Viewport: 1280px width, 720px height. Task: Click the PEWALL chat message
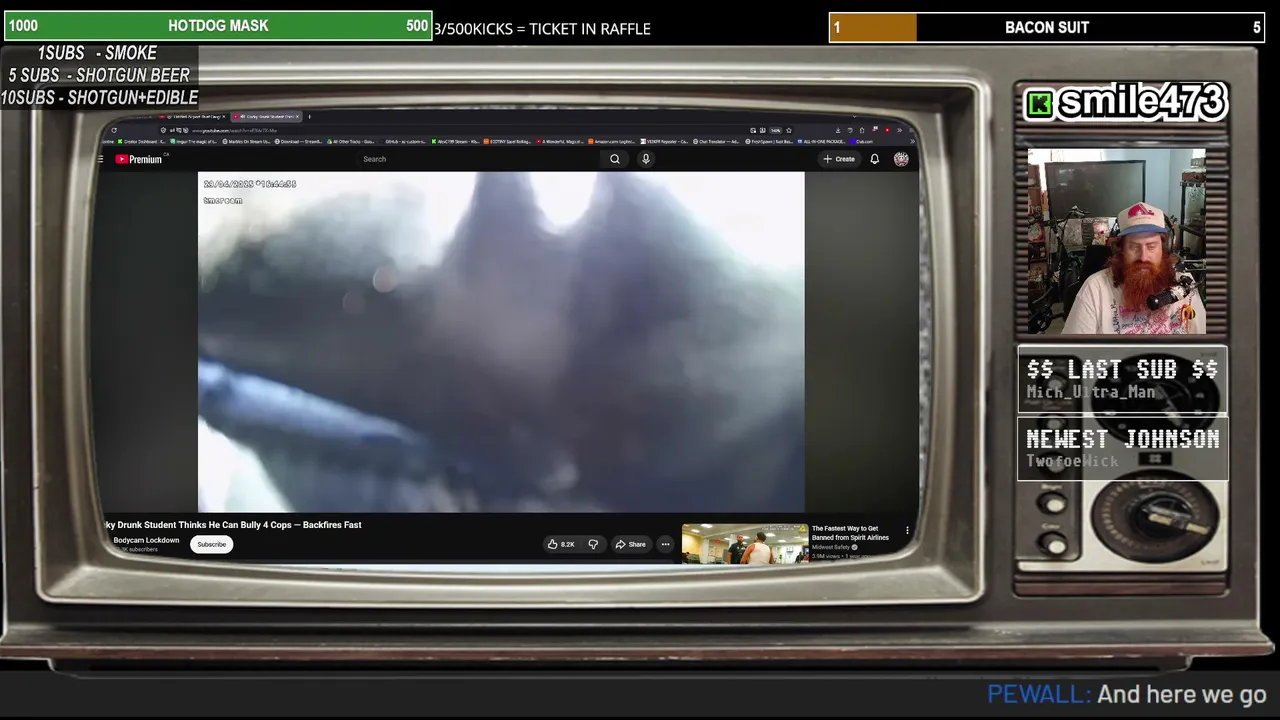(x=1127, y=694)
